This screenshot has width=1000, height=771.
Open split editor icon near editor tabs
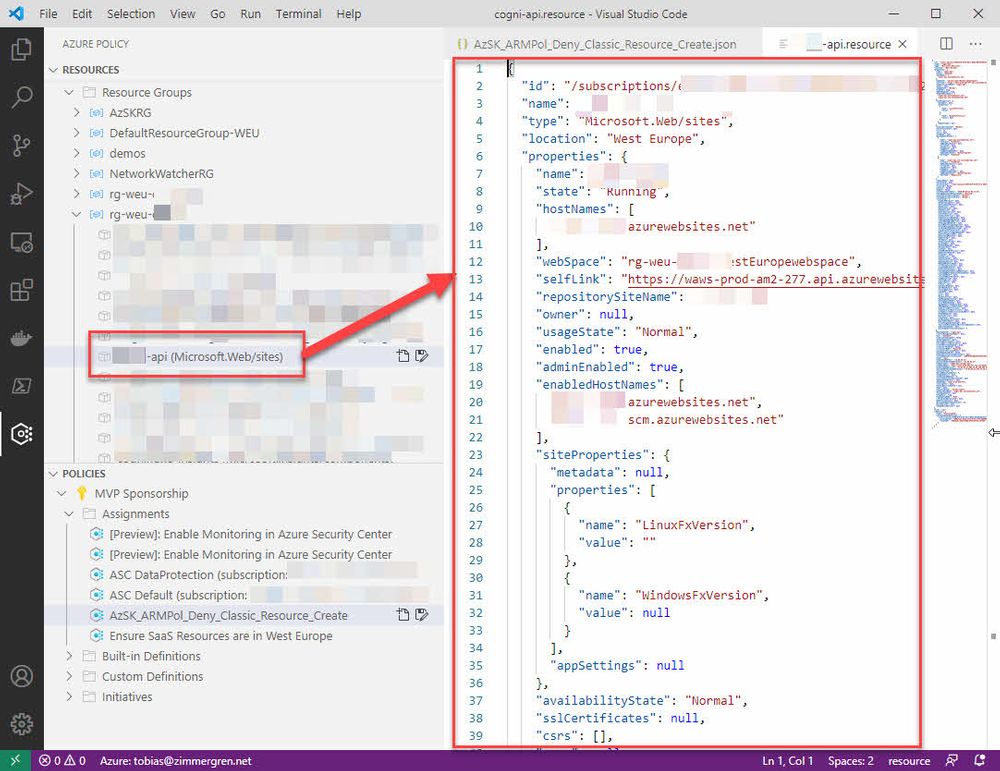tap(944, 44)
